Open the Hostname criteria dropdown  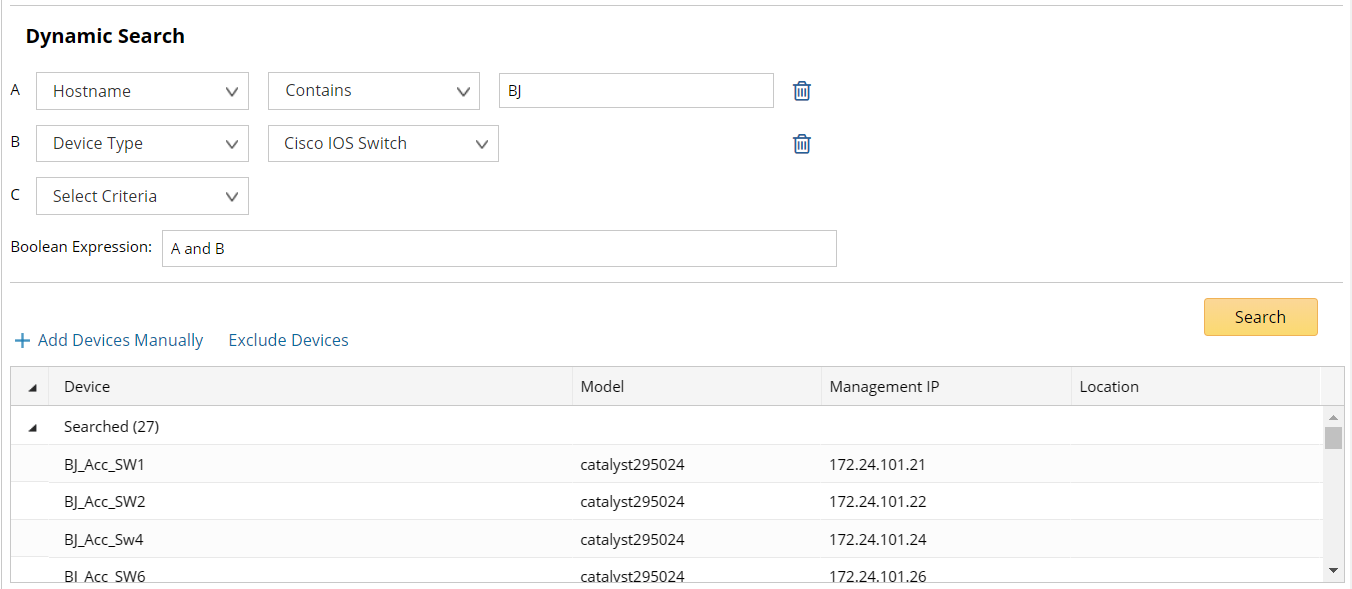pos(142,91)
